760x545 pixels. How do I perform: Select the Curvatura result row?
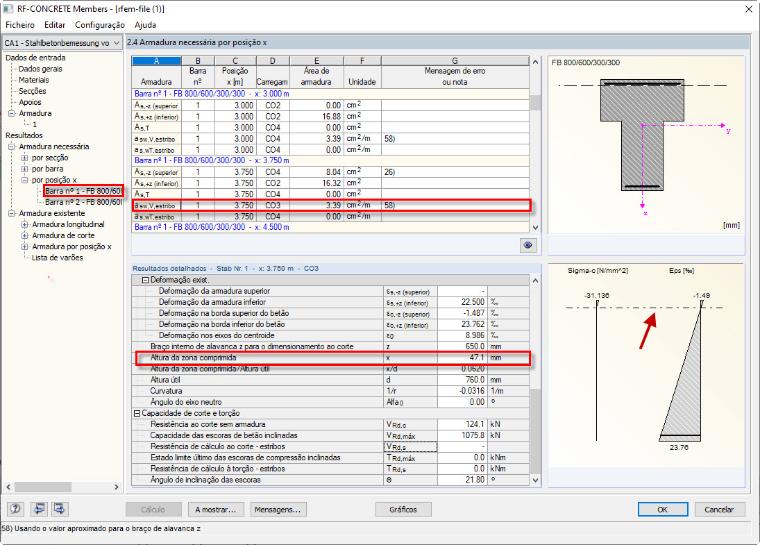330,391
